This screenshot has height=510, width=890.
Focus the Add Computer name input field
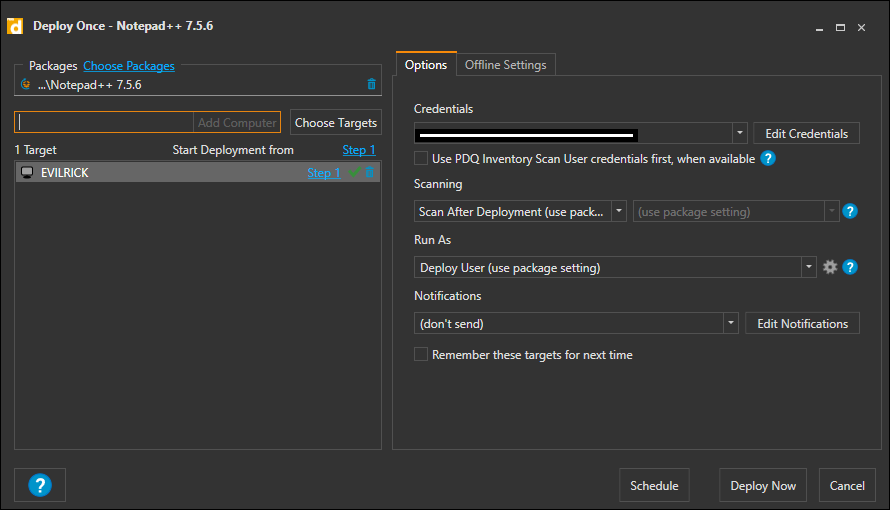104,123
